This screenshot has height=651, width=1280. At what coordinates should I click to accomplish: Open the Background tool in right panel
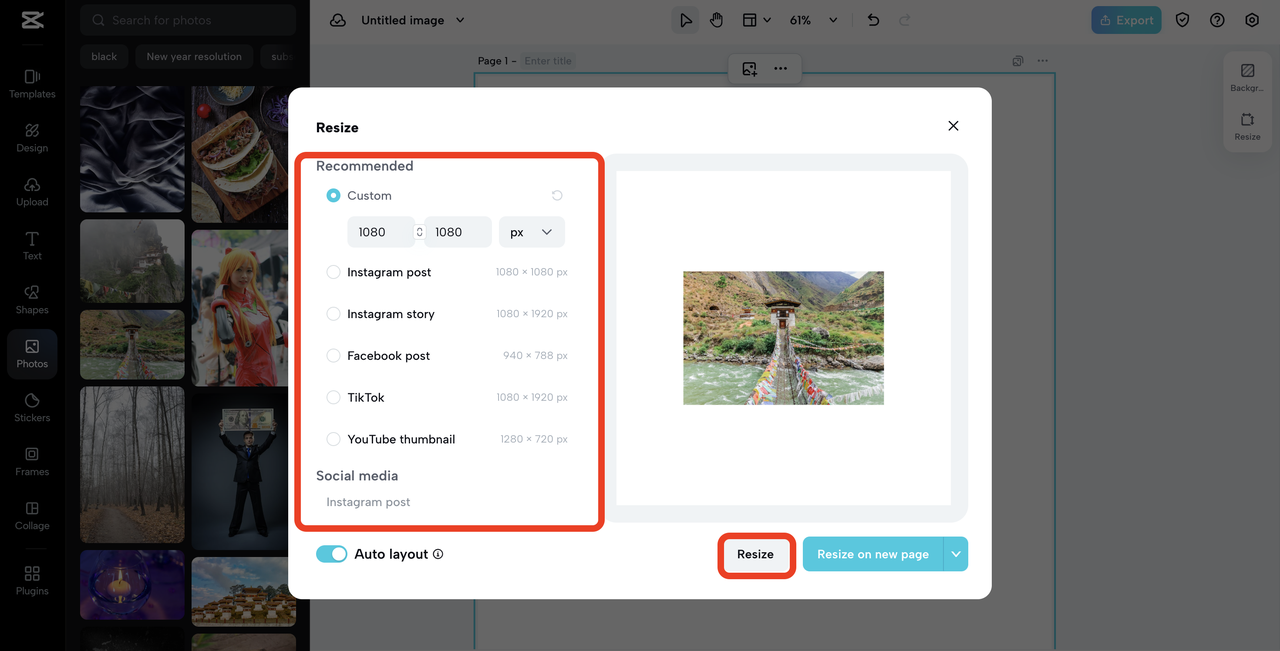click(1247, 78)
